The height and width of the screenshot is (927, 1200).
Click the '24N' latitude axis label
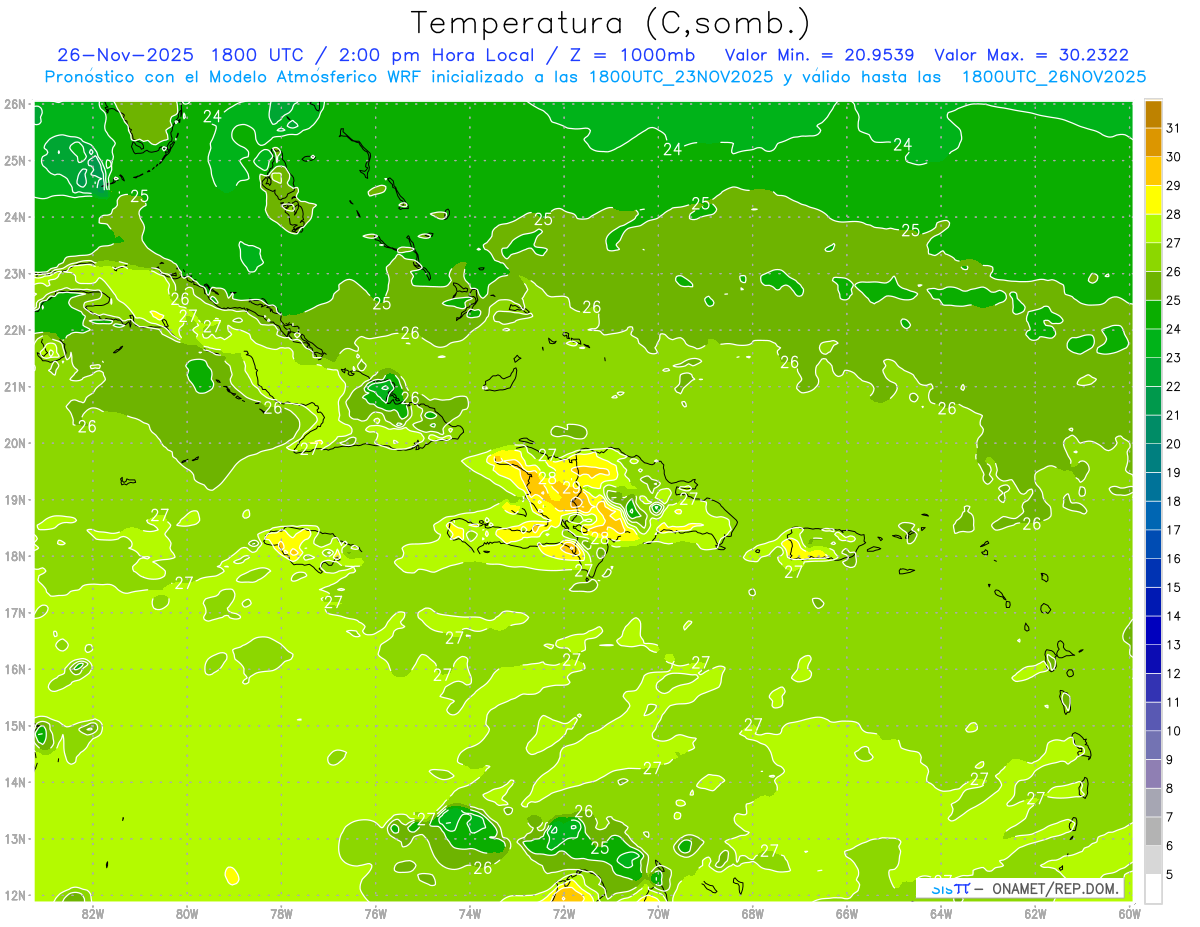tap(15, 217)
